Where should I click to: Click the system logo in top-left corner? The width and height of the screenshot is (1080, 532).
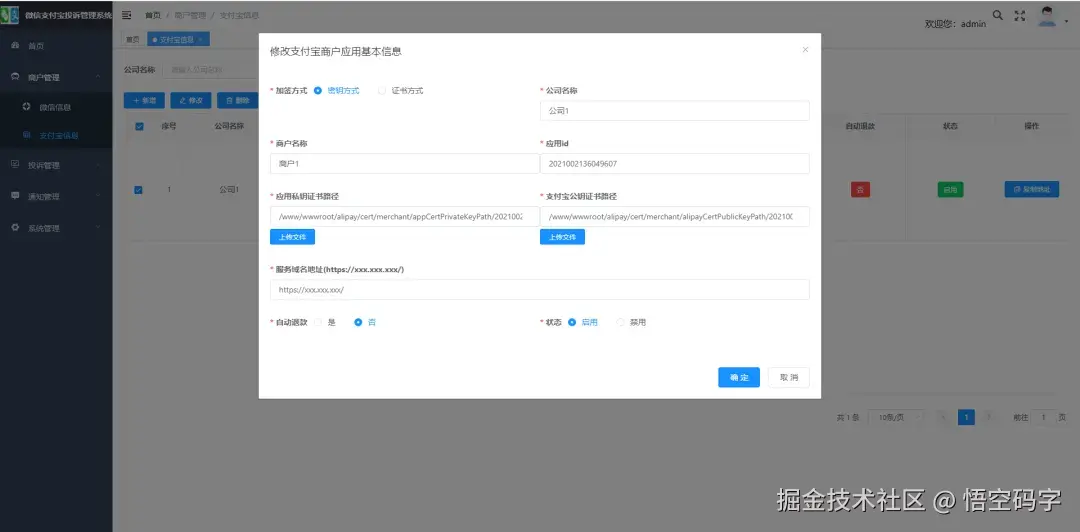click(10, 15)
